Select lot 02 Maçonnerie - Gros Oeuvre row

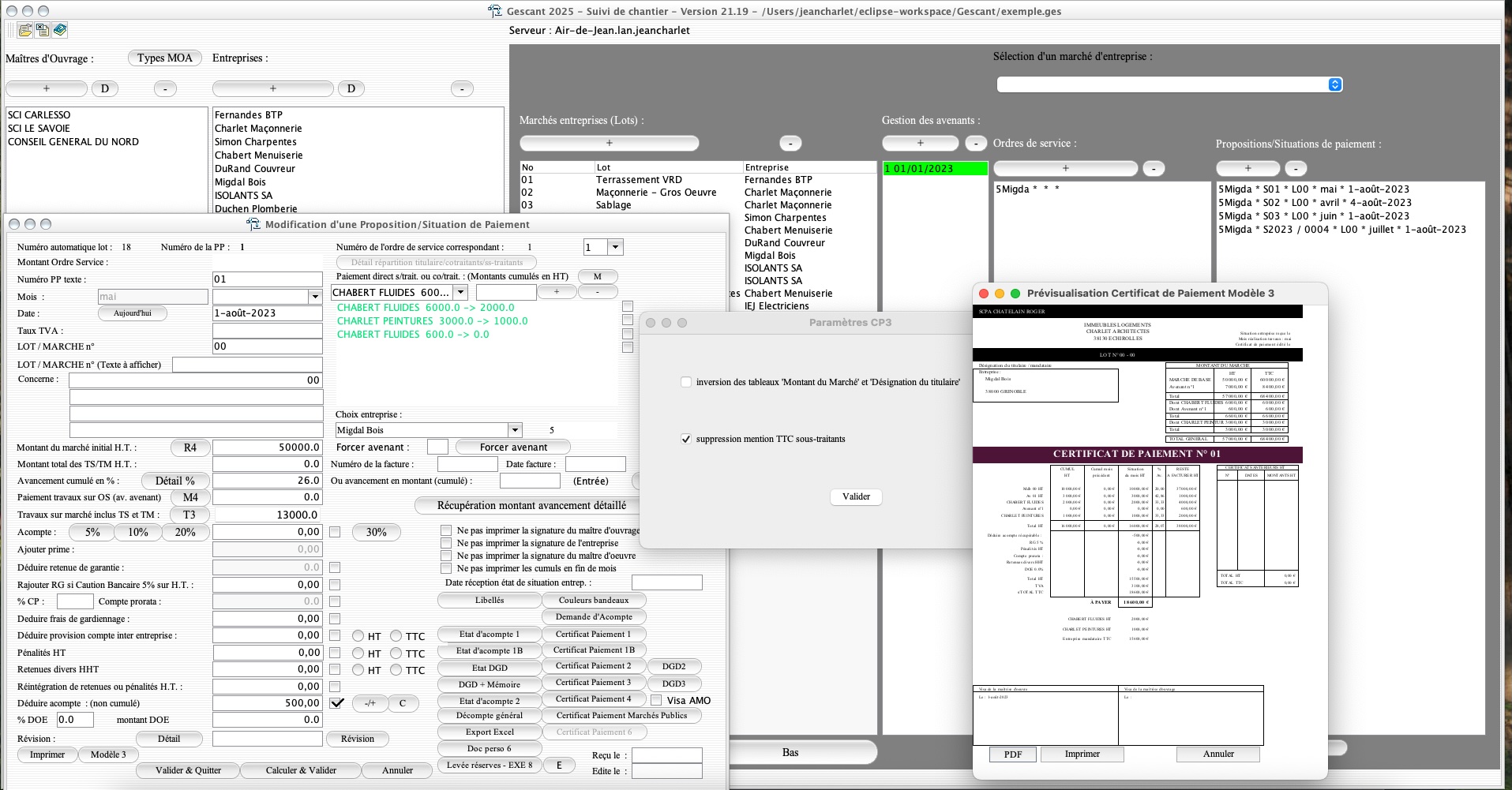tap(698, 193)
